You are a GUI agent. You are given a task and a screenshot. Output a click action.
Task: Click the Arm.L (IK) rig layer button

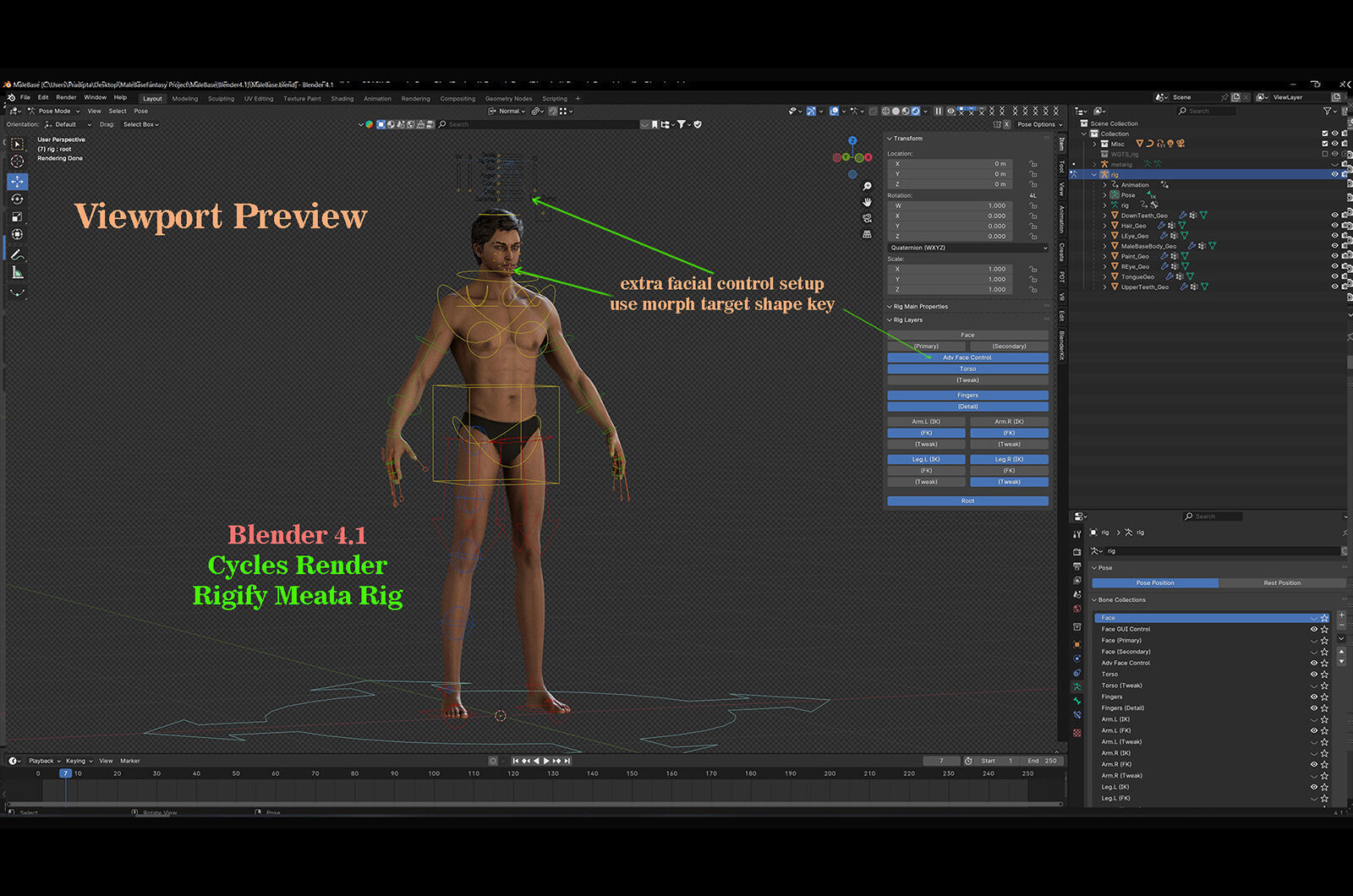(x=926, y=422)
